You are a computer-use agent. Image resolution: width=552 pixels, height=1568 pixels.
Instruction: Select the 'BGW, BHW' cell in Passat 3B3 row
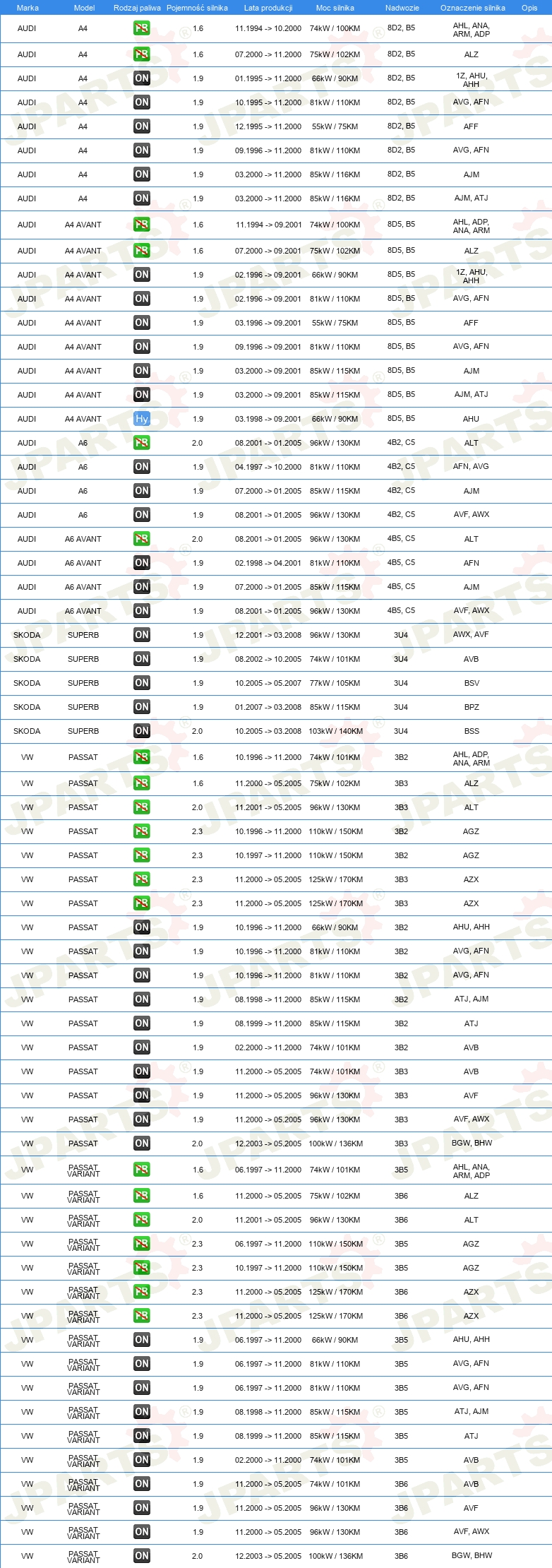(472, 1143)
